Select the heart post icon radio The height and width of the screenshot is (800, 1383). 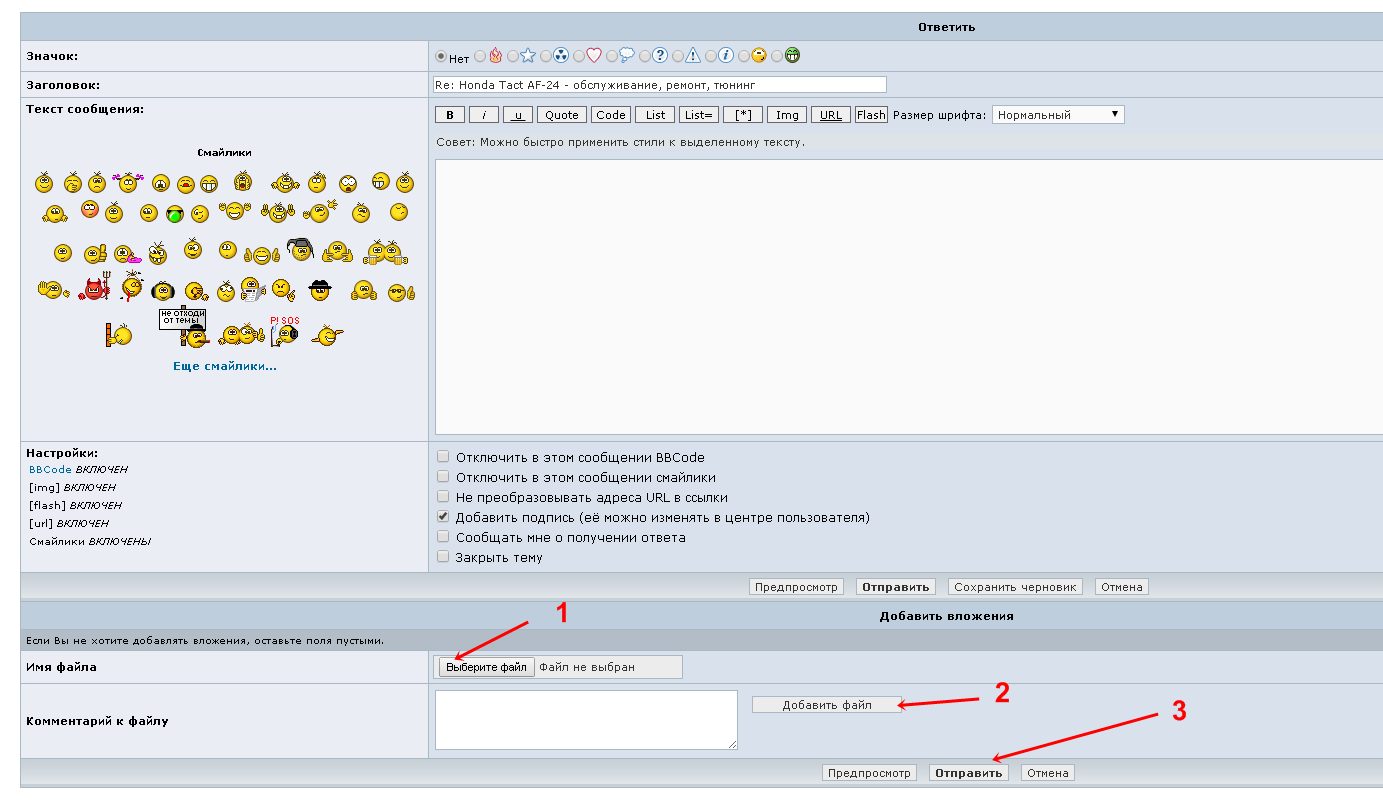point(579,56)
